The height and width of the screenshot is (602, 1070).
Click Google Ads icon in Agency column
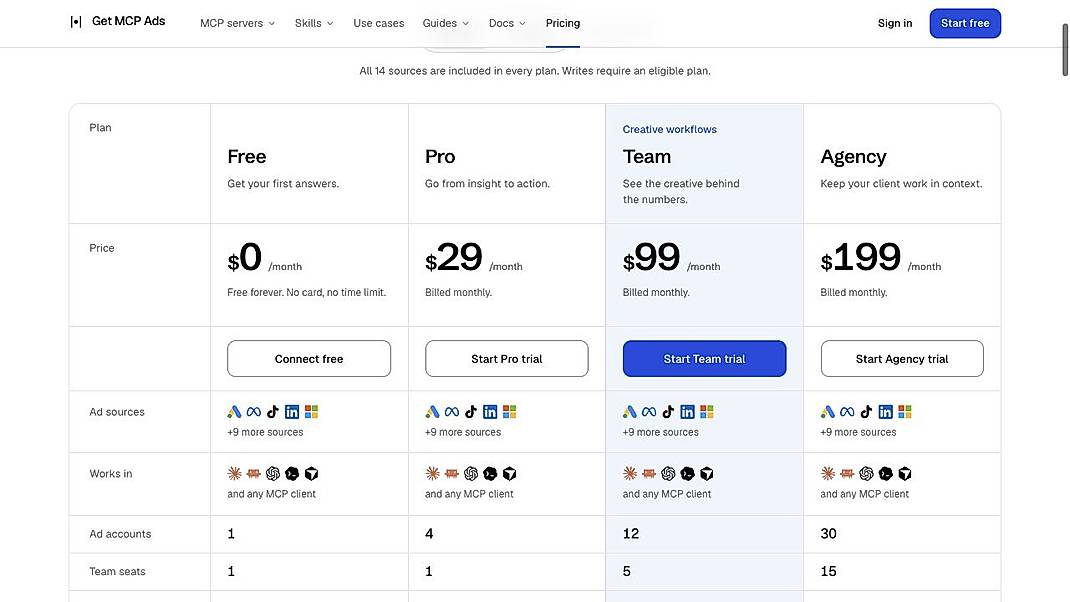pos(827,412)
